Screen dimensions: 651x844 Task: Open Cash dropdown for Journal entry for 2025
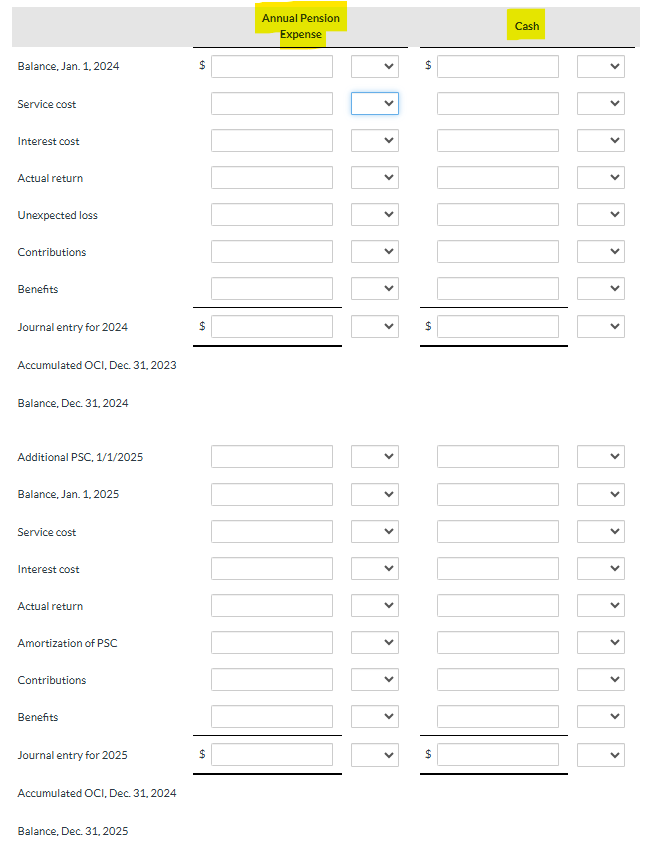click(601, 755)
